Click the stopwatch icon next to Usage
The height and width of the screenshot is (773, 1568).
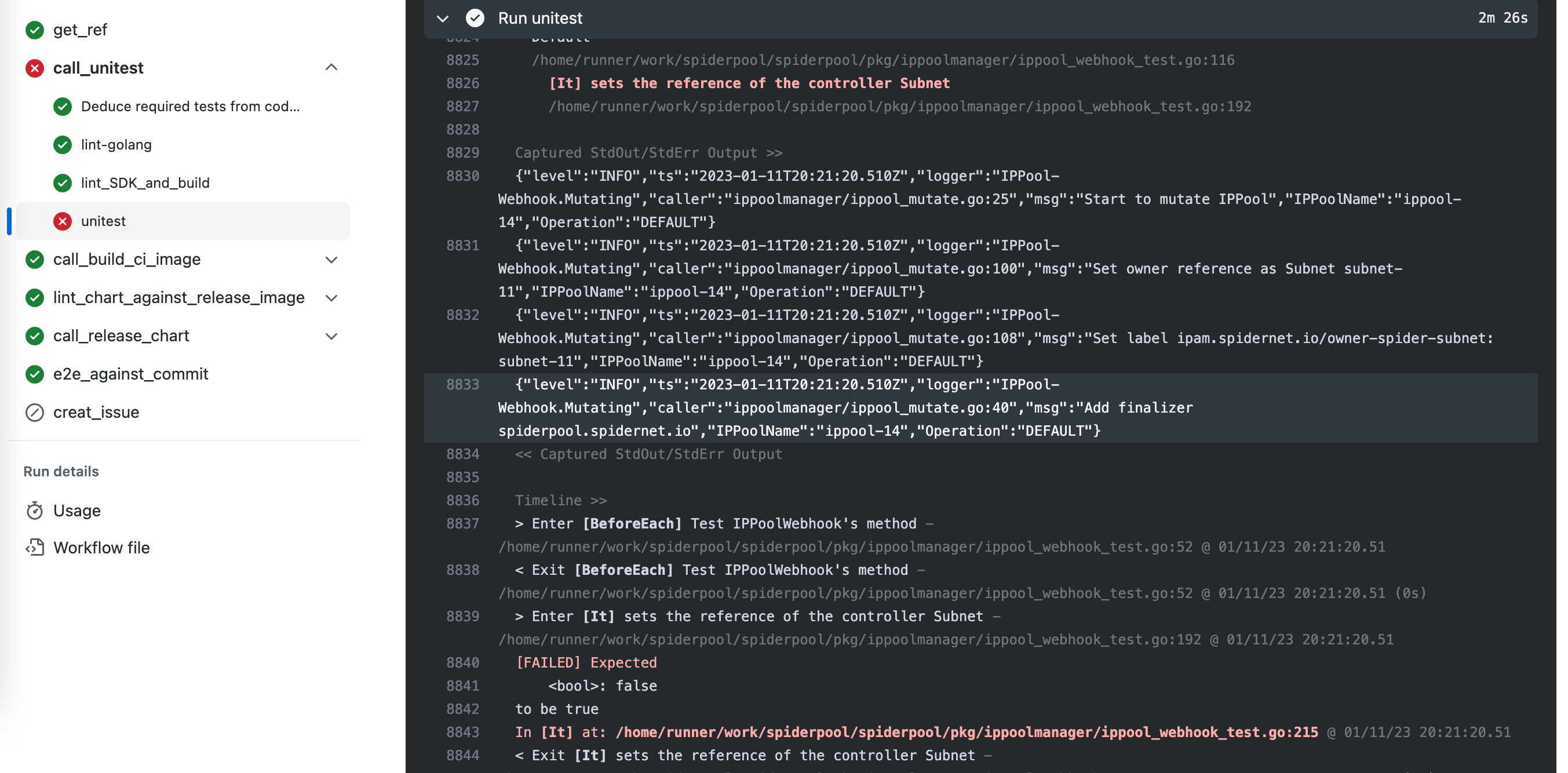(x=35, y=511)
